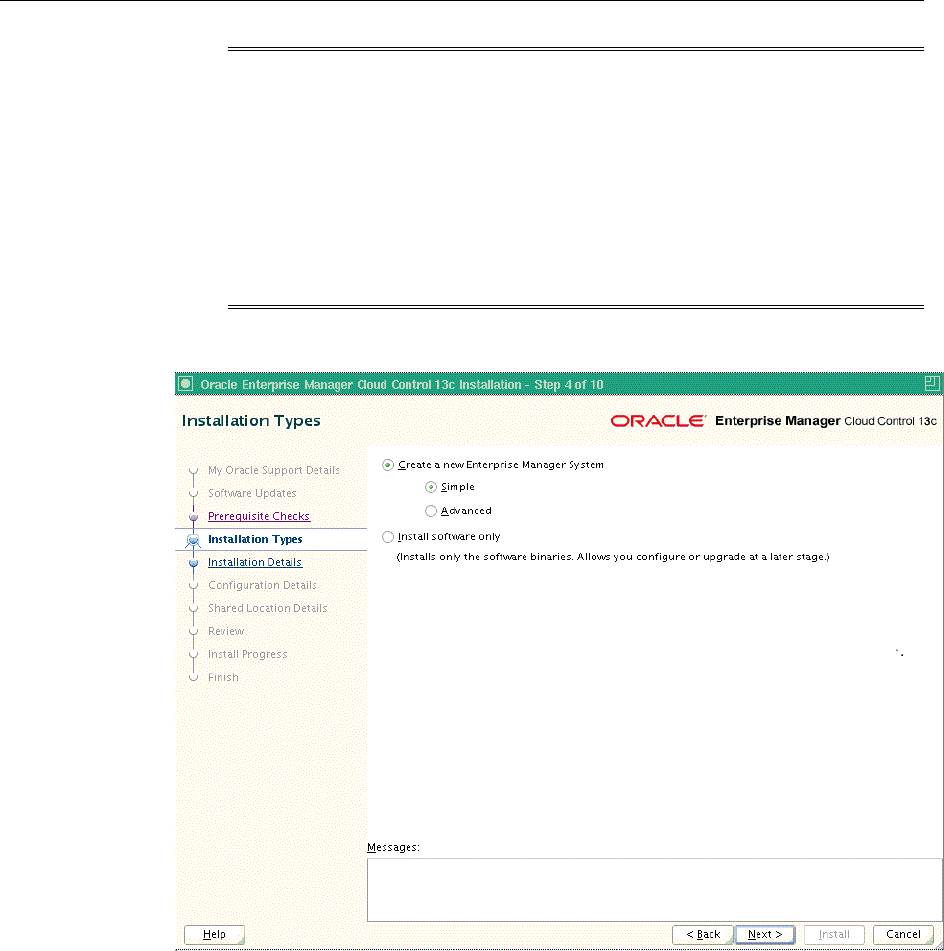Click the installer window title text

coord(402,385)
